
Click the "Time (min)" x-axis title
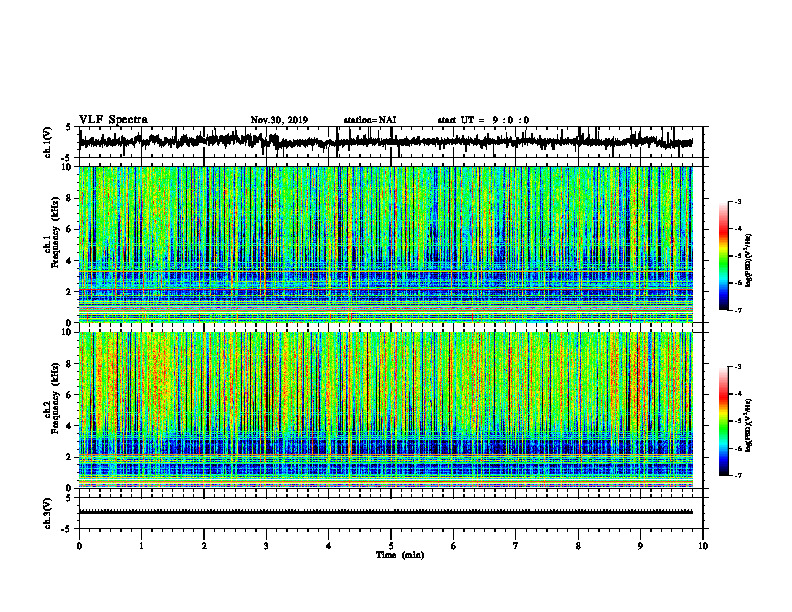pyautogui.click(x=400, y=555)
